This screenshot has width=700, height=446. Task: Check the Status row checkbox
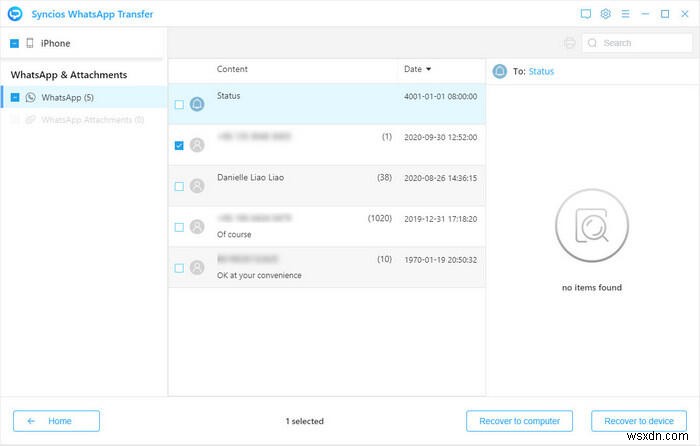(x=179, y=104)
